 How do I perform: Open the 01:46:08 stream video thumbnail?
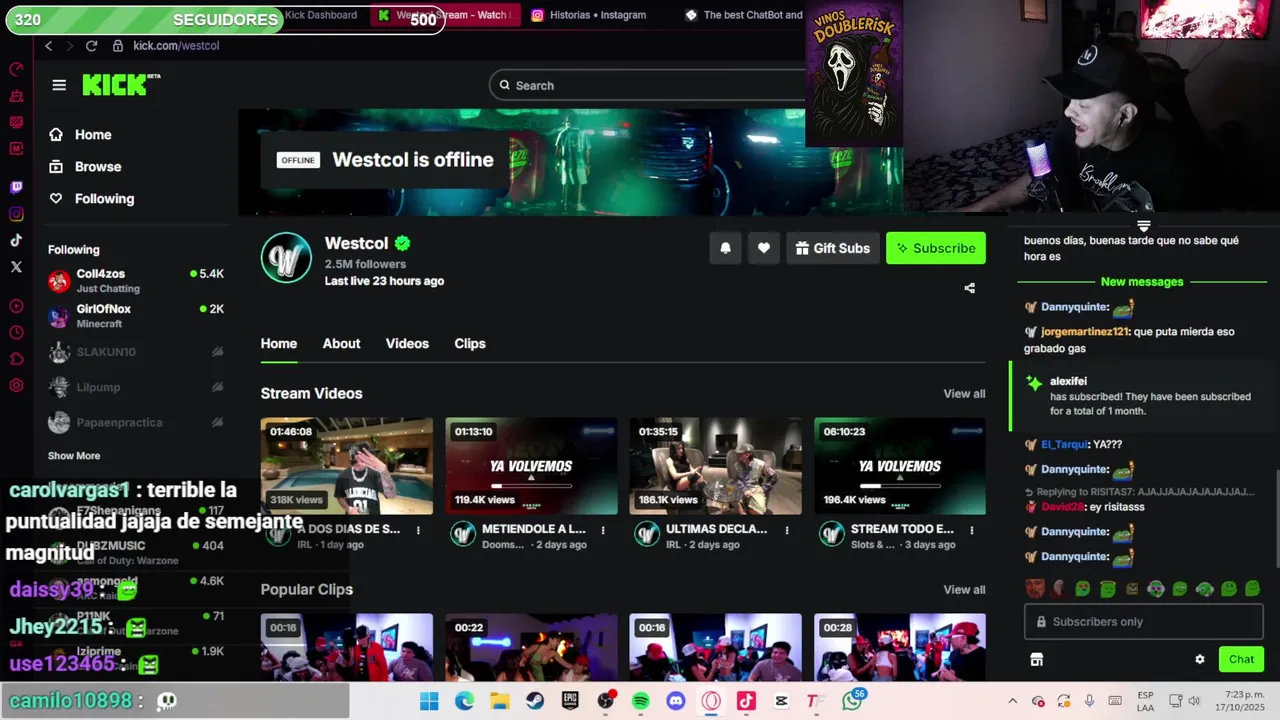[x=347, y=466]
